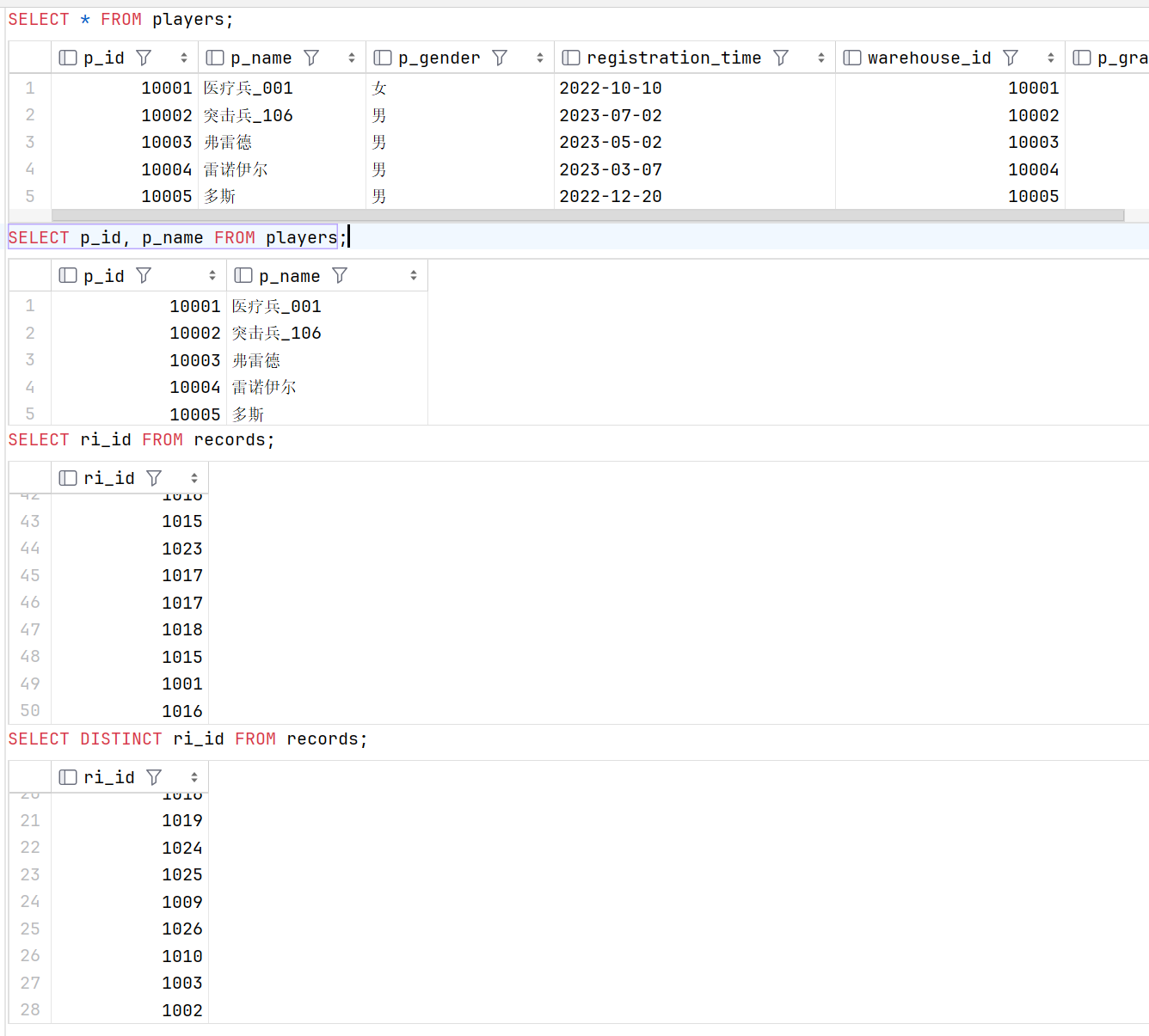Filter the registration_time column
Viewport: 1149px width, 1036px height.
pos(781,58)
